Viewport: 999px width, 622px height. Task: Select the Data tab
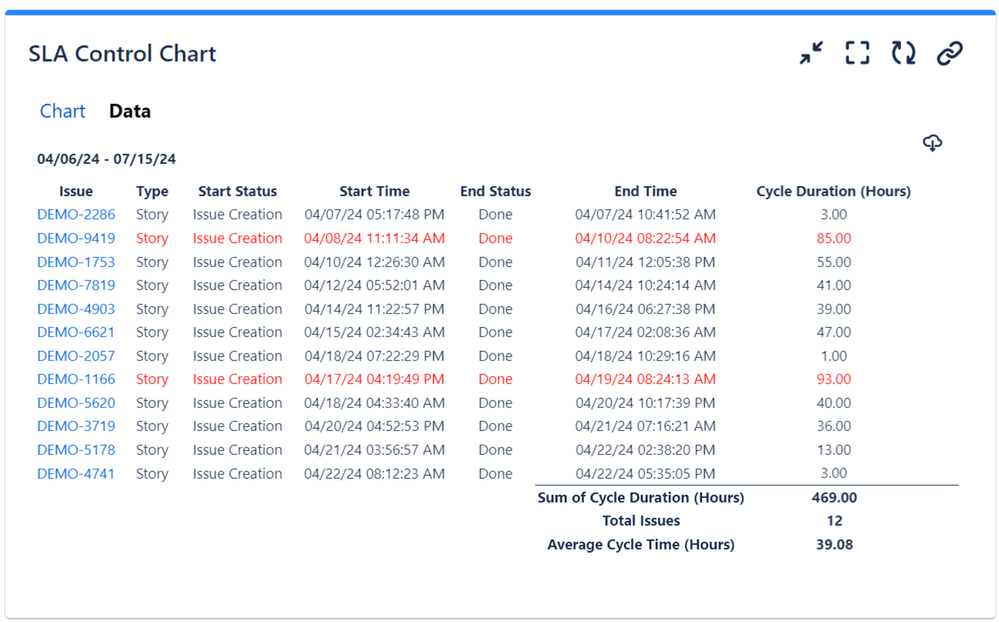coord(130,111)
